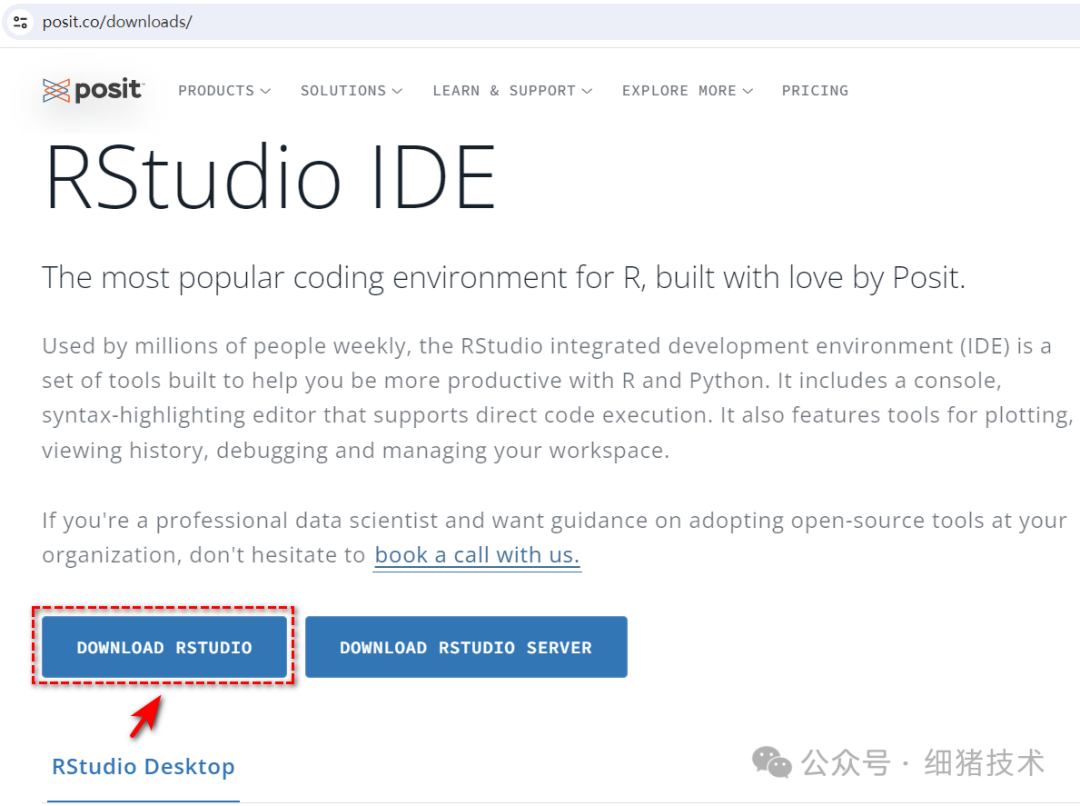This screenshot has height=806, width=1080.
Task: Click the DOWNLOAD RSTUDIO SERVER button
Action: coord(466,647)
